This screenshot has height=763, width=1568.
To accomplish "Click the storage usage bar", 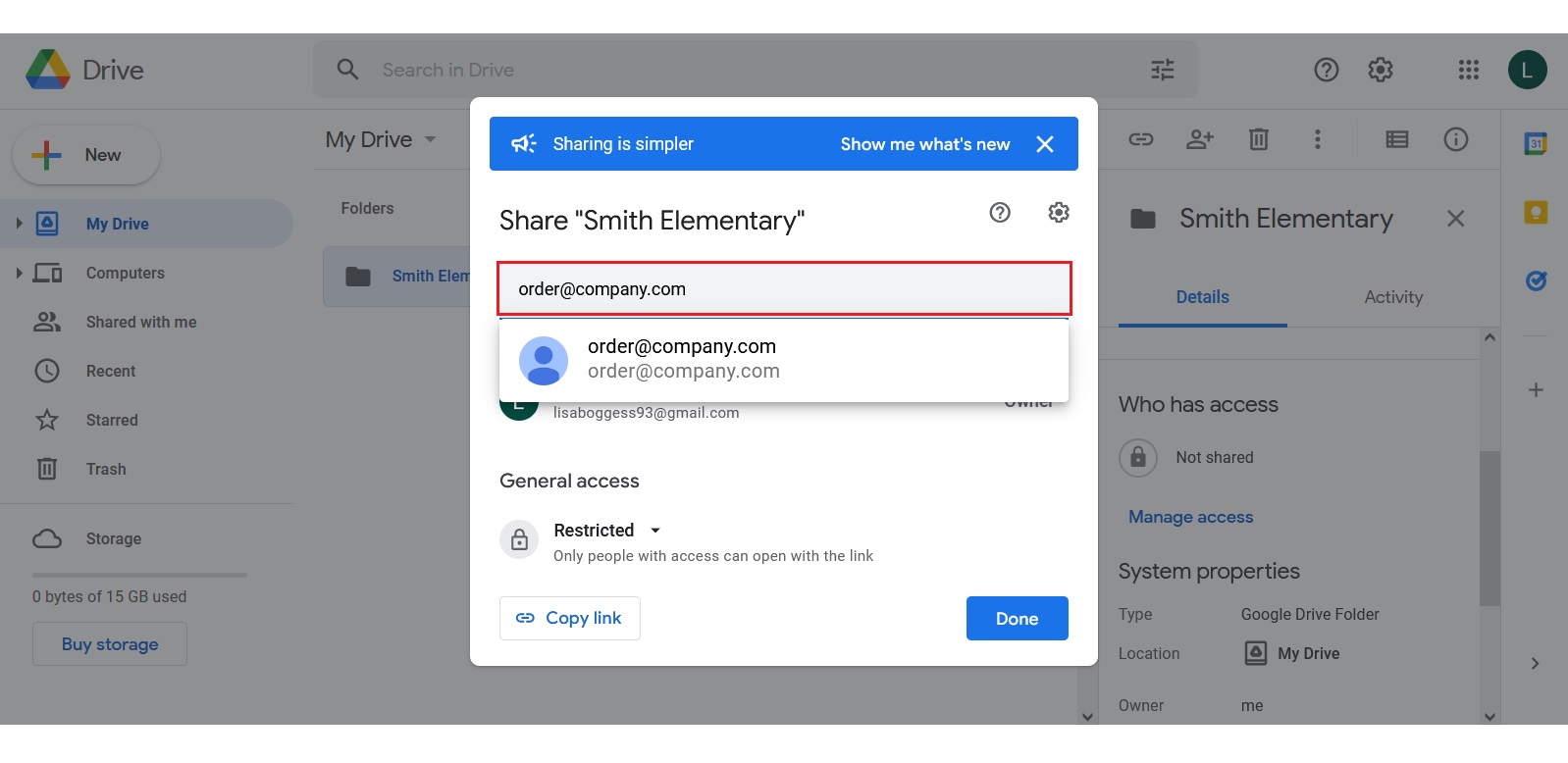I will click(x=139, y=575).
